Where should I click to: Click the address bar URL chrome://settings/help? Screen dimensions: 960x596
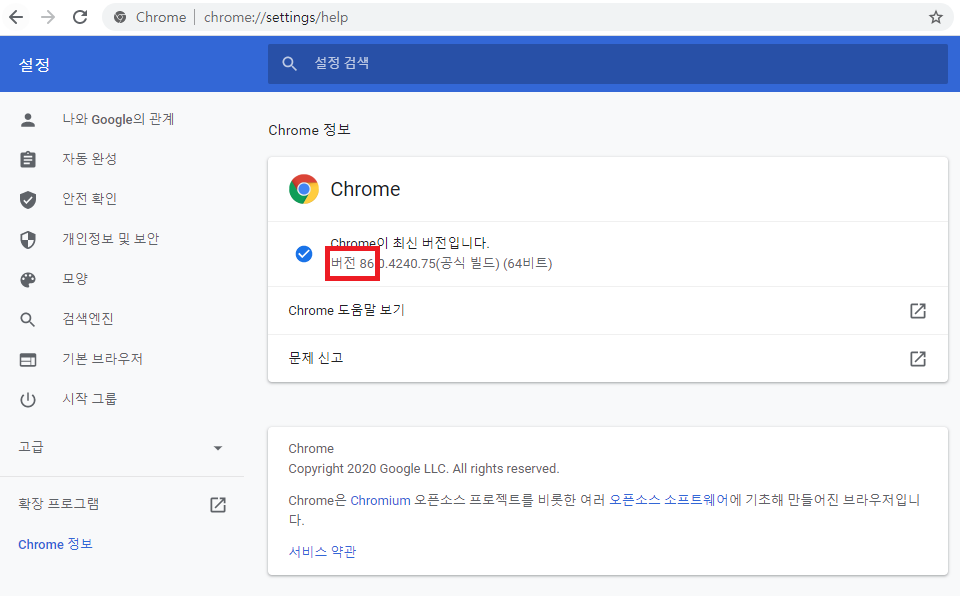[x=276, y=17]
